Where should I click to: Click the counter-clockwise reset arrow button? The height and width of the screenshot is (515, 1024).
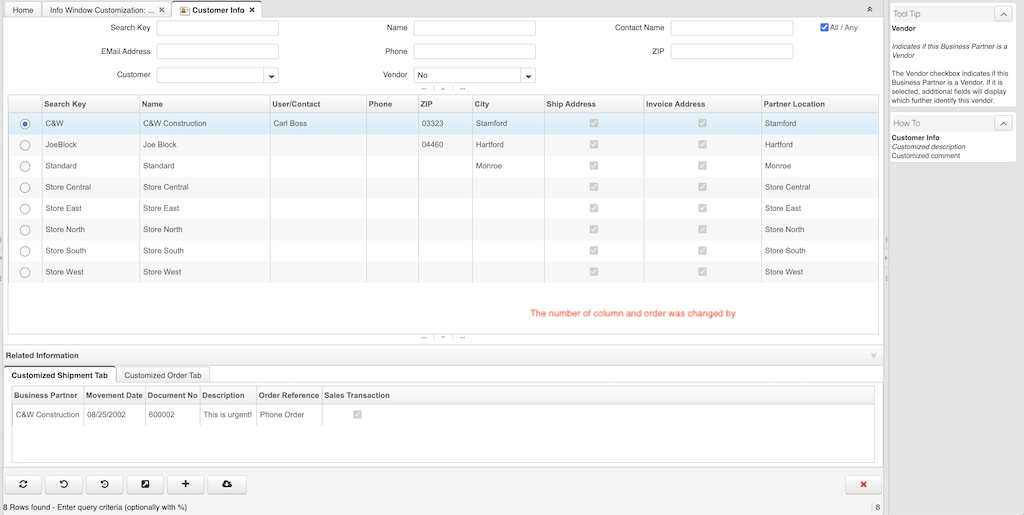click(x=64, y=484)
